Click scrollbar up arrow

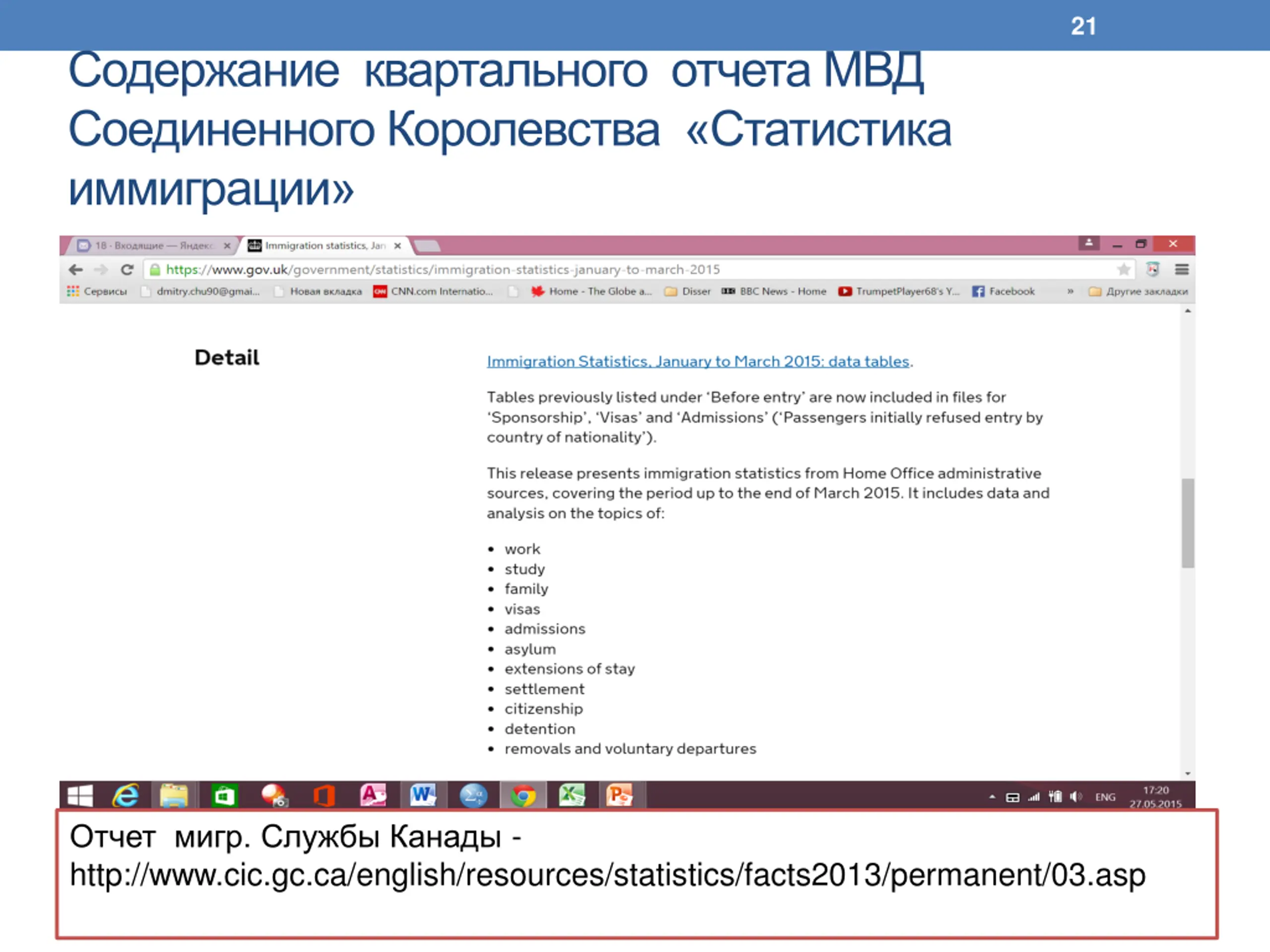tap(1188, 310)
